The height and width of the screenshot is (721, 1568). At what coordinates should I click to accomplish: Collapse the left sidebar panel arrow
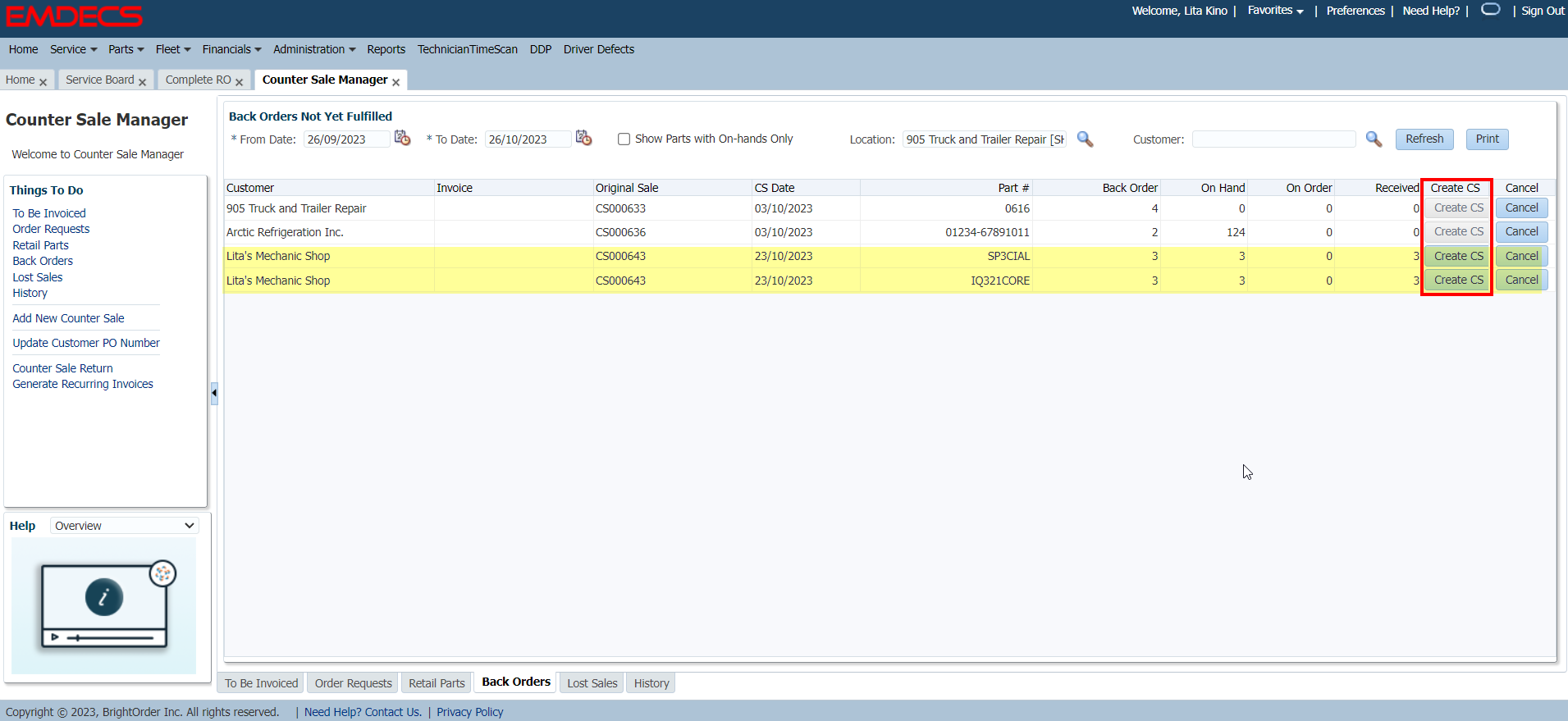click(x=214, y=393)
